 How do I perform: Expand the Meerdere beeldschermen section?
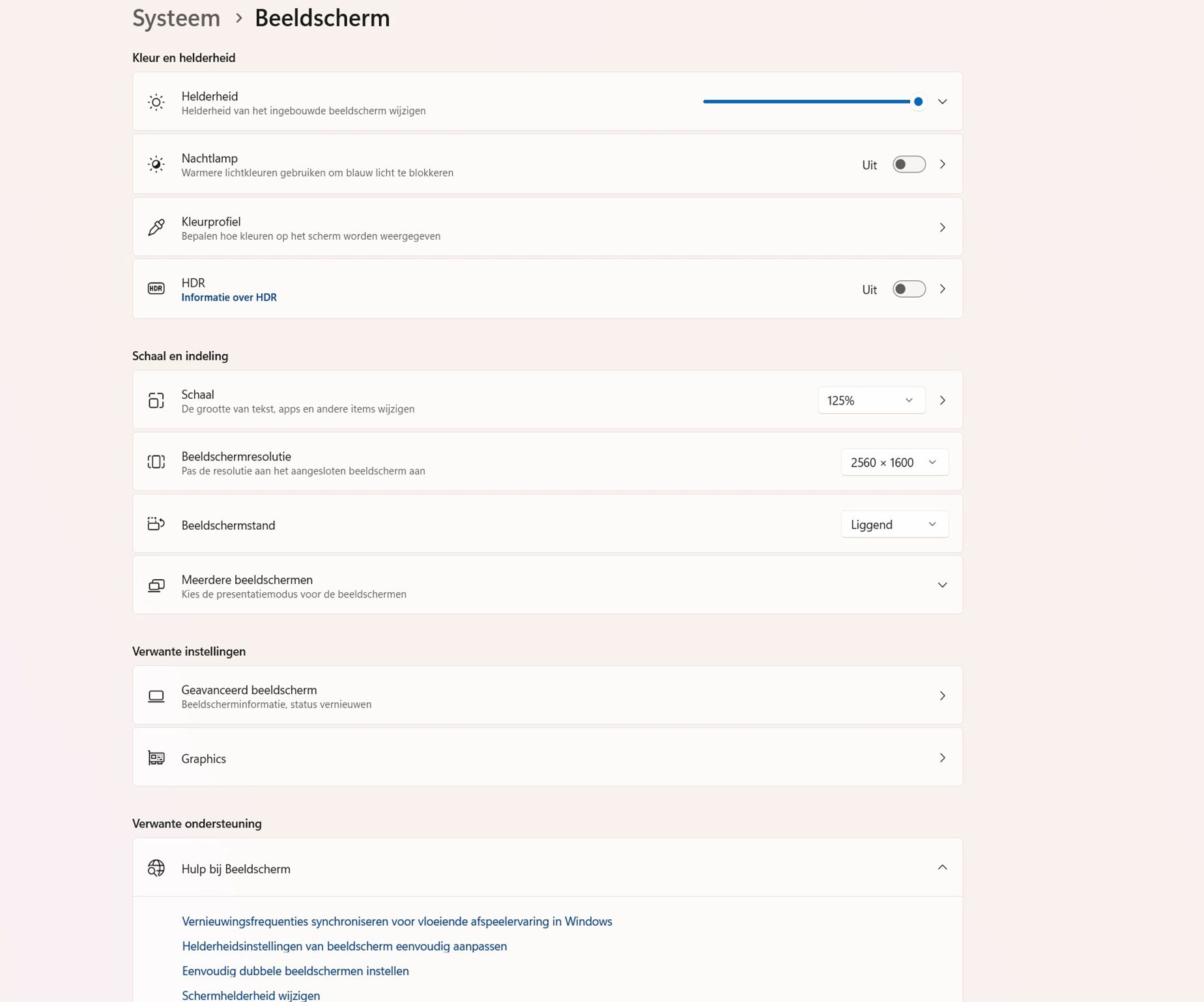click(942, 585)
